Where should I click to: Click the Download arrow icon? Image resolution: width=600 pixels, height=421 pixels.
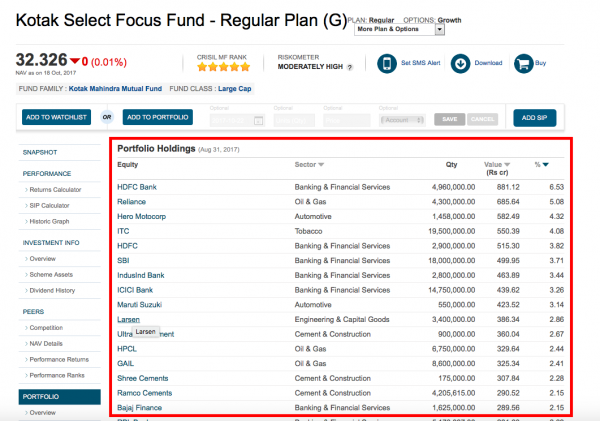pyautogui.click(x=460, y=63)
